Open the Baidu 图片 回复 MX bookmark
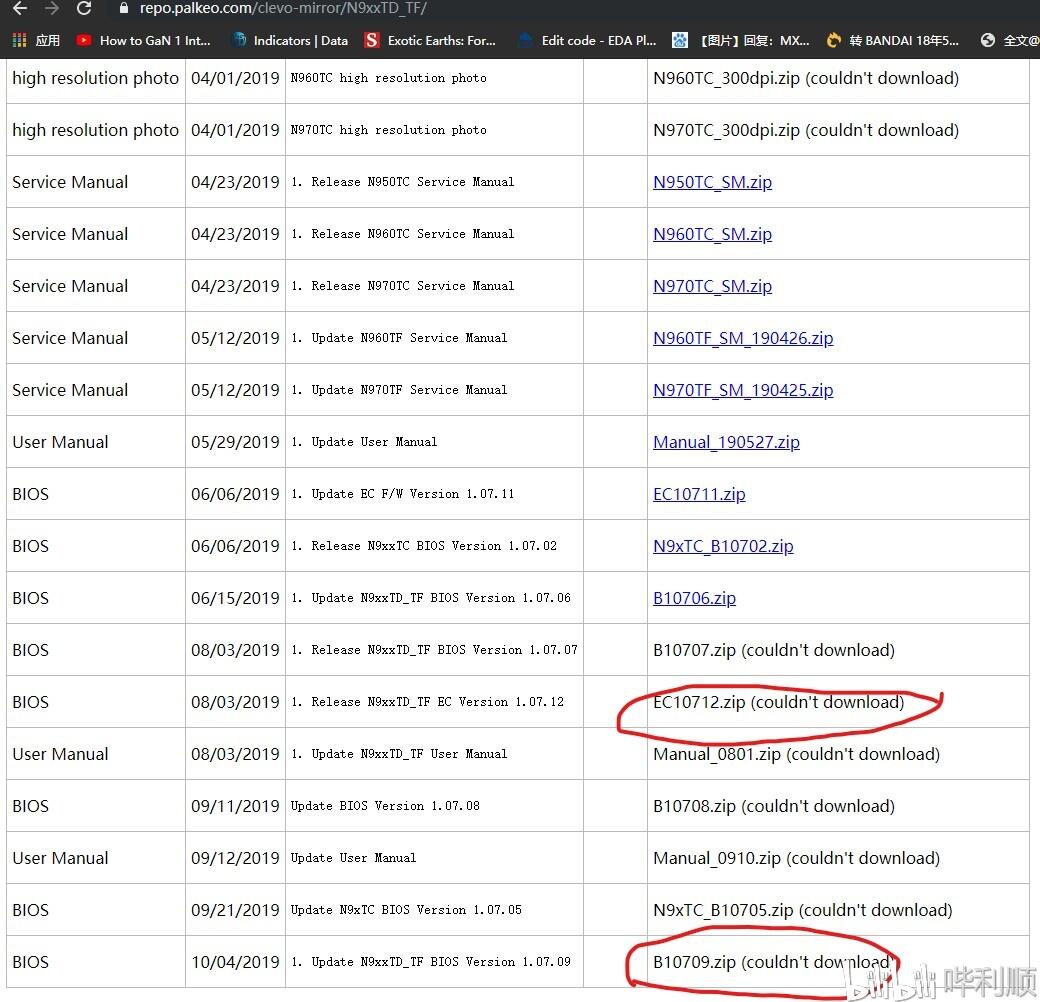This screenshot has width=1040, height=1002. coord(741,40)
